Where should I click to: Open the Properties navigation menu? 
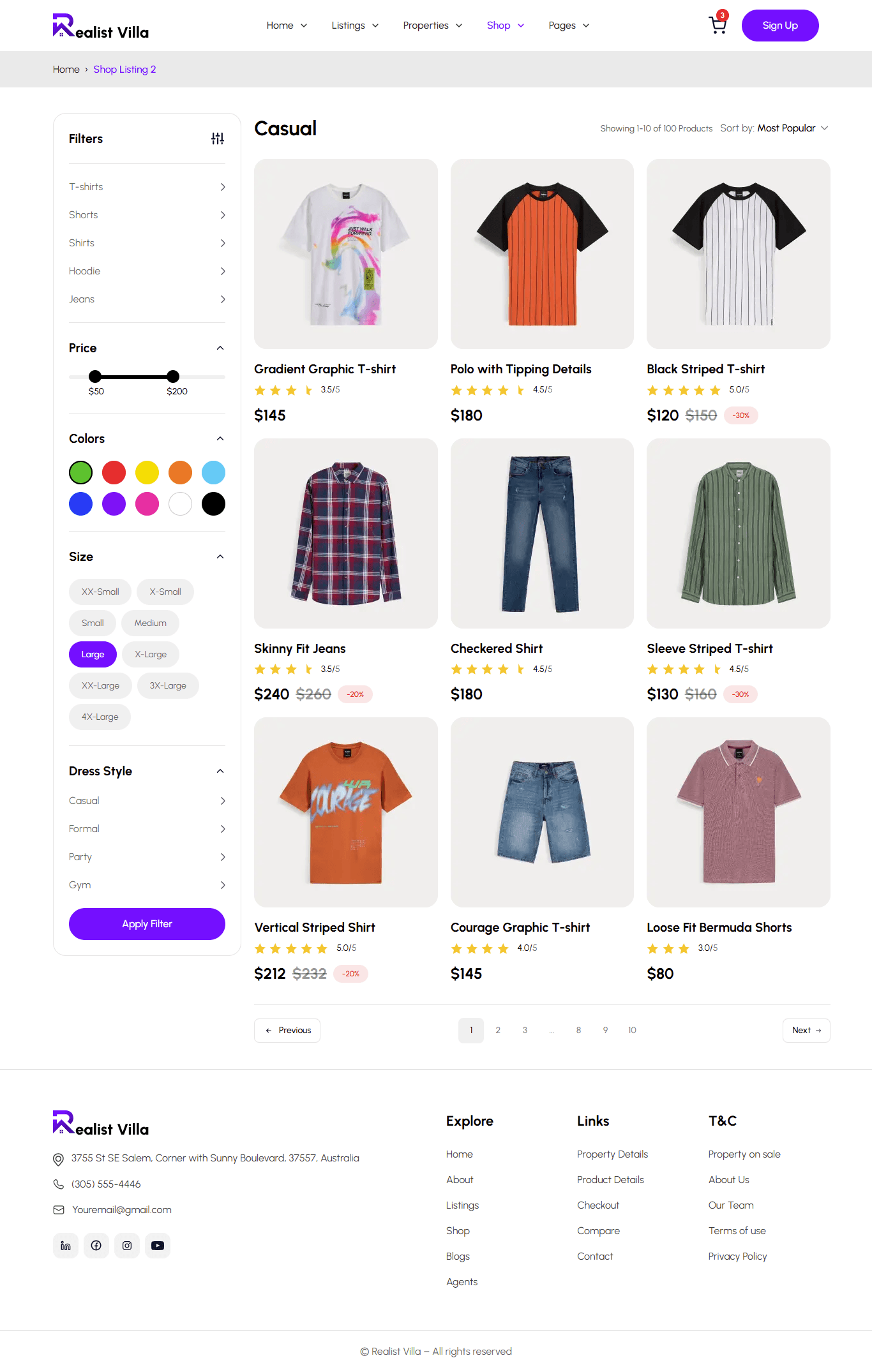coord(433,26)
